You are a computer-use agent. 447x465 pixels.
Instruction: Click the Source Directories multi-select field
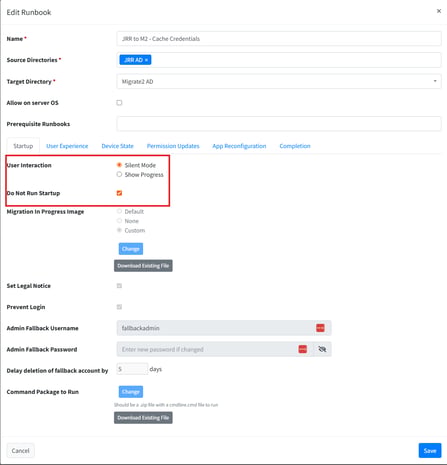coord(279,60)
